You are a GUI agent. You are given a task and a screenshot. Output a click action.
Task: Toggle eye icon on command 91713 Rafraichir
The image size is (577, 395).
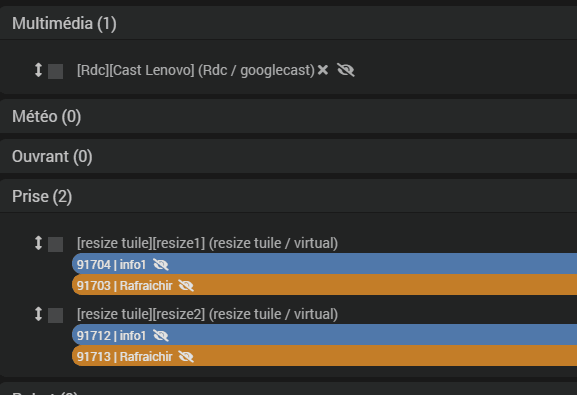[x=186, y=356]
